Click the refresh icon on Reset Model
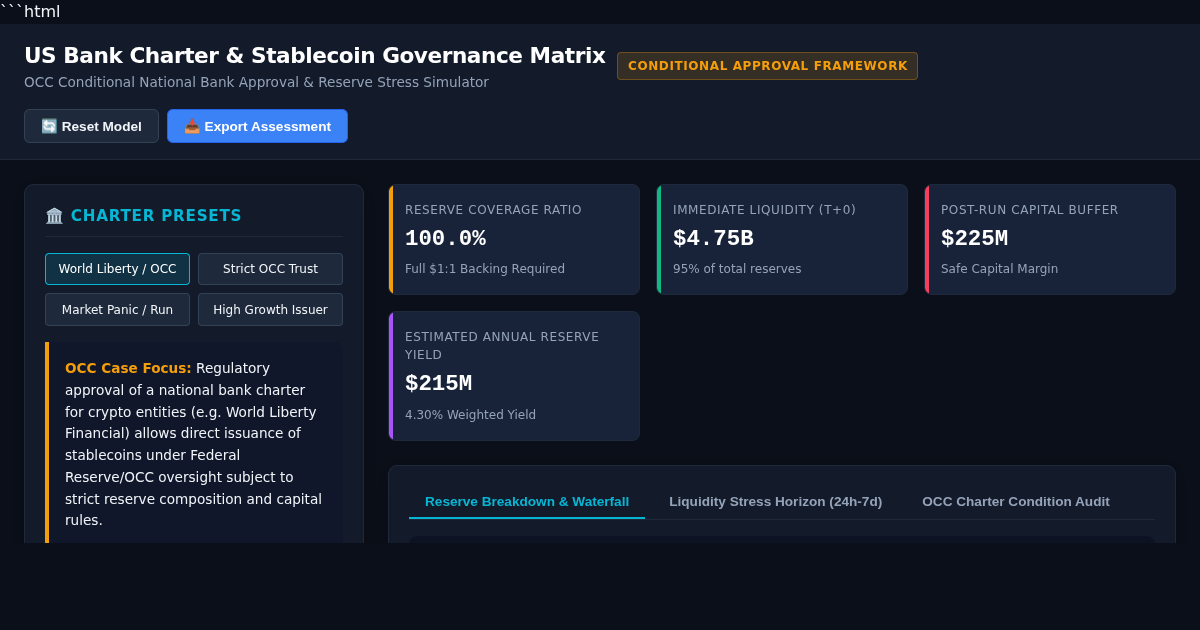 [x=49, y=126]
